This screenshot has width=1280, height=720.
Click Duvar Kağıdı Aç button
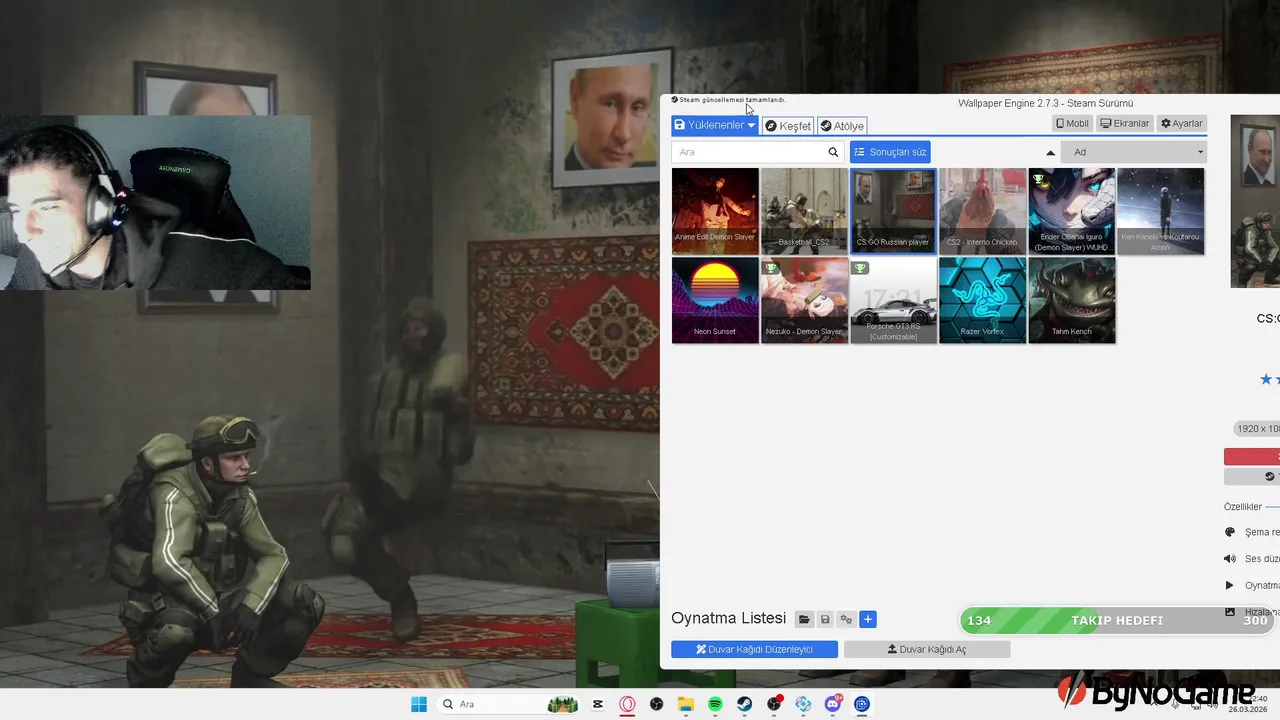927,649
